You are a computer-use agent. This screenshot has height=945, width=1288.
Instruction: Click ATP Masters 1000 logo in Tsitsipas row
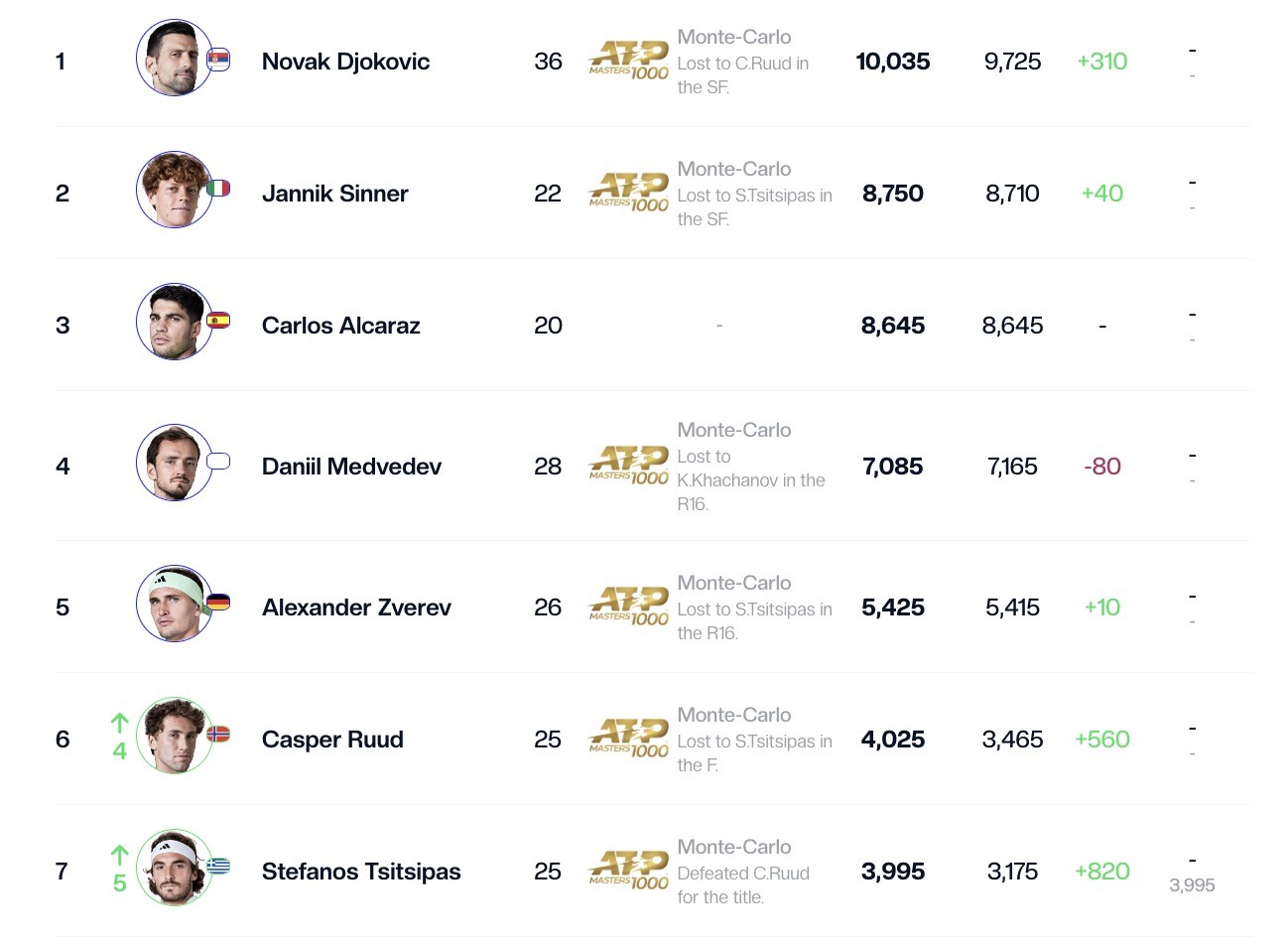pos(629,871)
